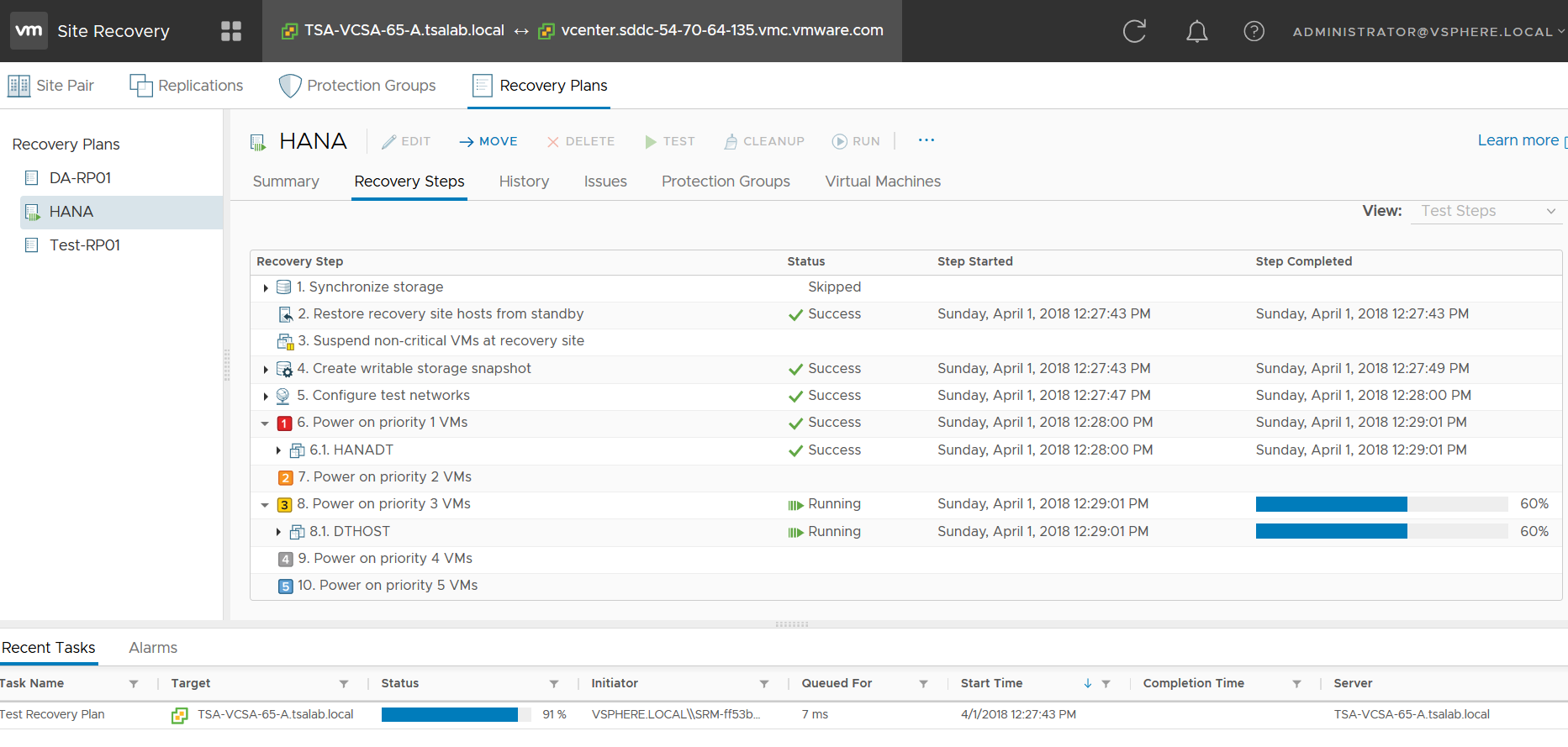
Task: Click the more actions ellipsis icon
Action: 926,140
